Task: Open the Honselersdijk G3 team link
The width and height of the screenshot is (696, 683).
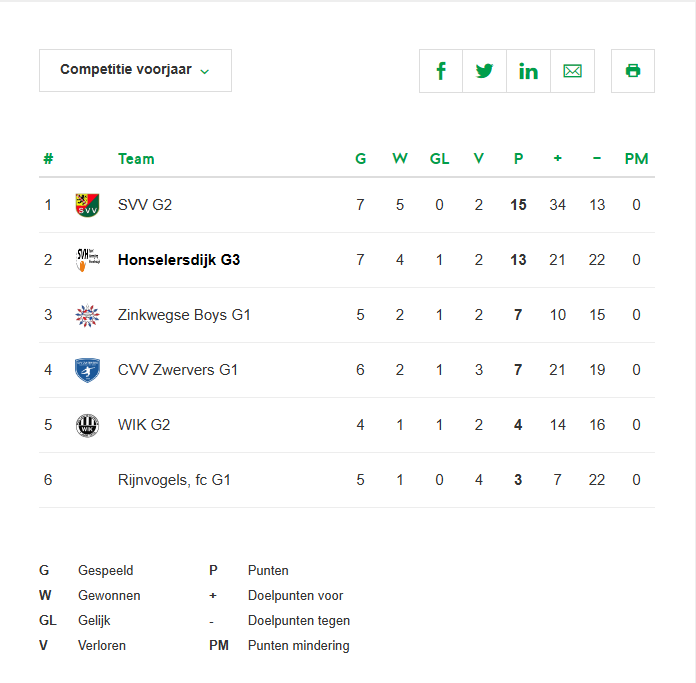Action: click(x=179, y=260)
